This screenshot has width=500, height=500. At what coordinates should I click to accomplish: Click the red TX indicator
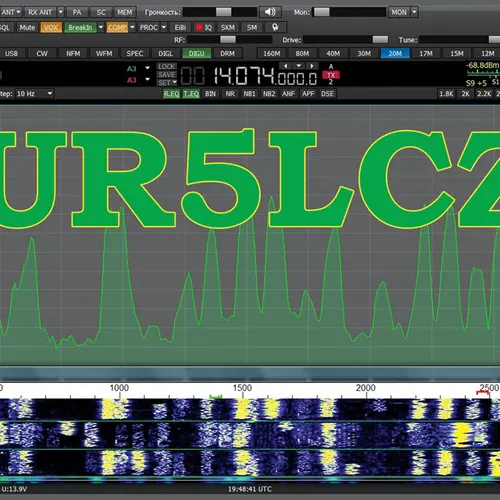(x=331, y=75)
